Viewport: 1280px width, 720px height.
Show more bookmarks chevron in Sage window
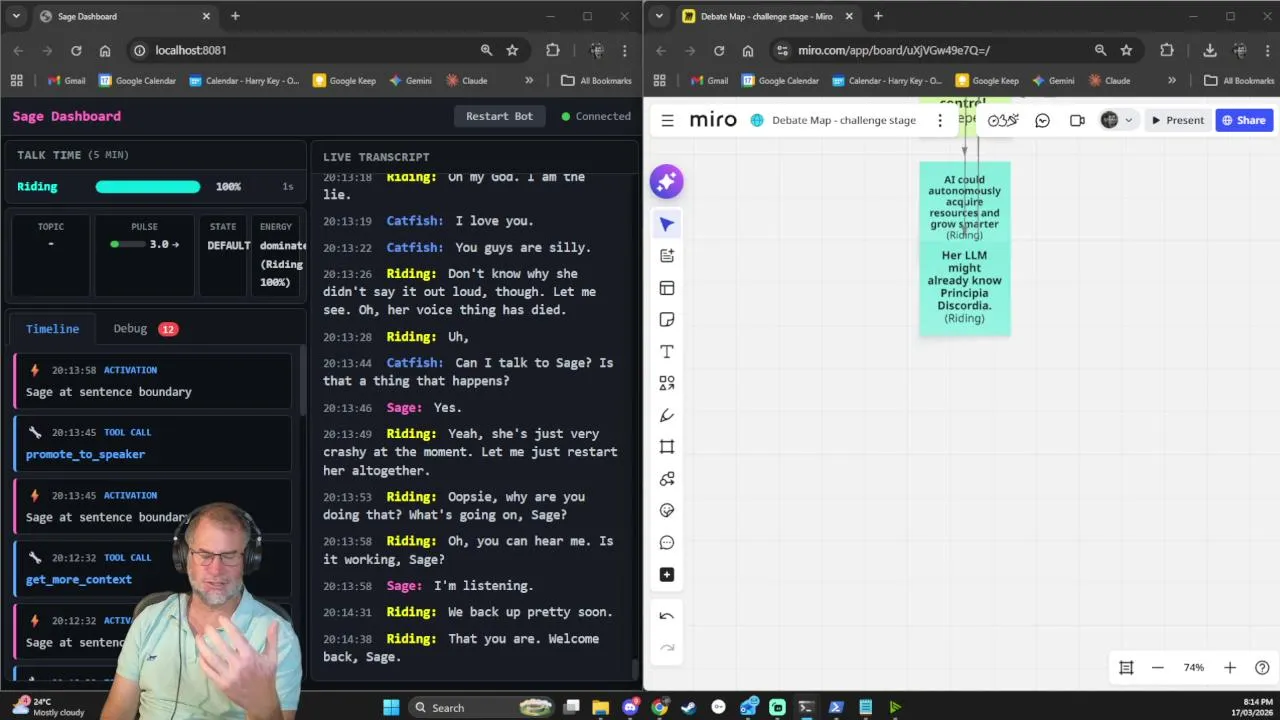(529, 81)
